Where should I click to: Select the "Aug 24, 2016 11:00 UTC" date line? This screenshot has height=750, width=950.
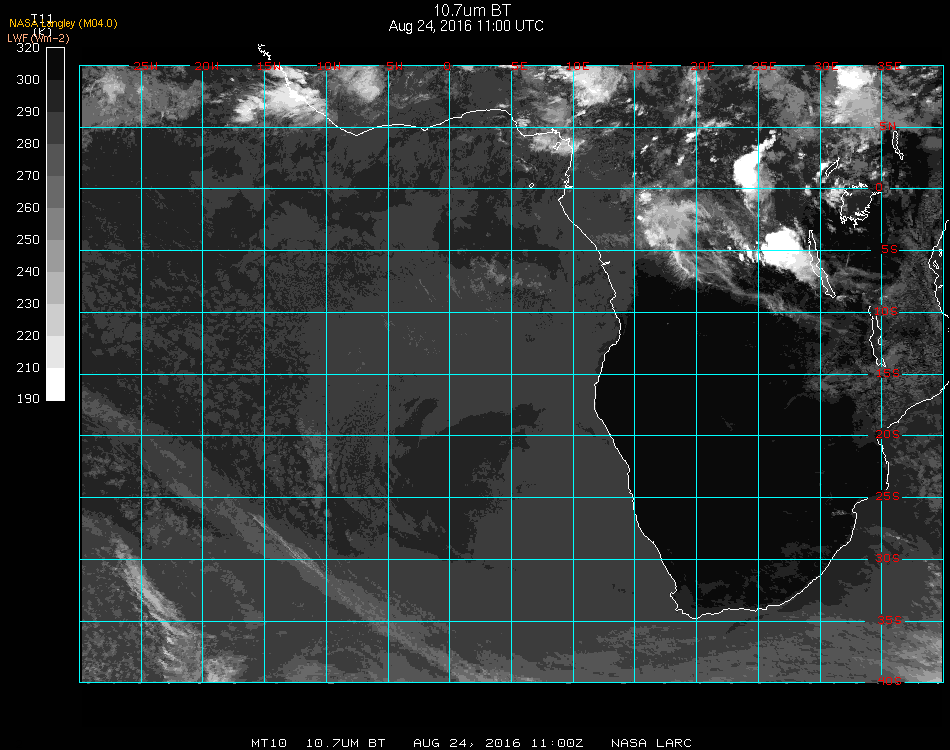point(466,26)
